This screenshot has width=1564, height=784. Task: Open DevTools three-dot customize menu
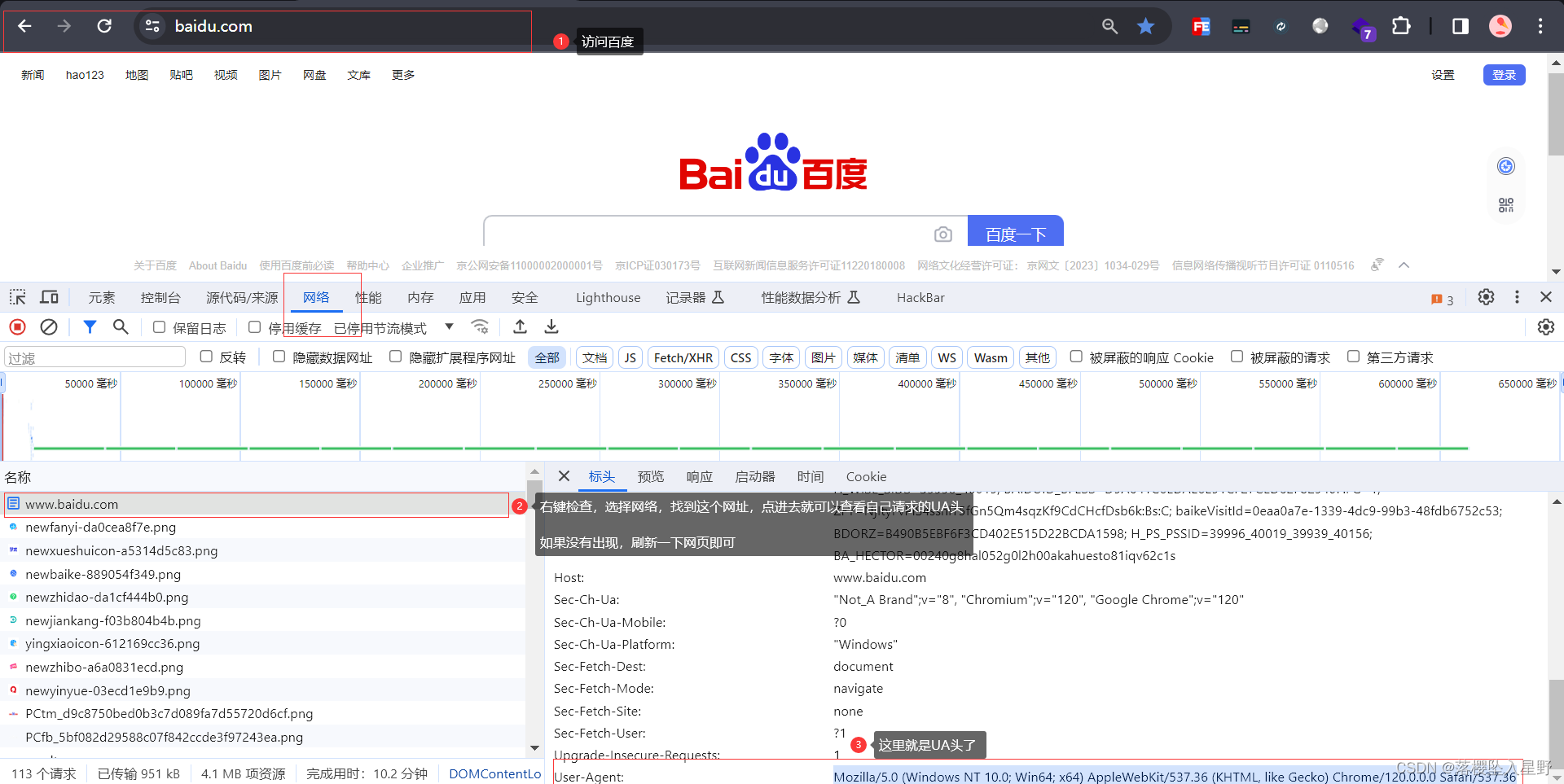(1517, 297)
